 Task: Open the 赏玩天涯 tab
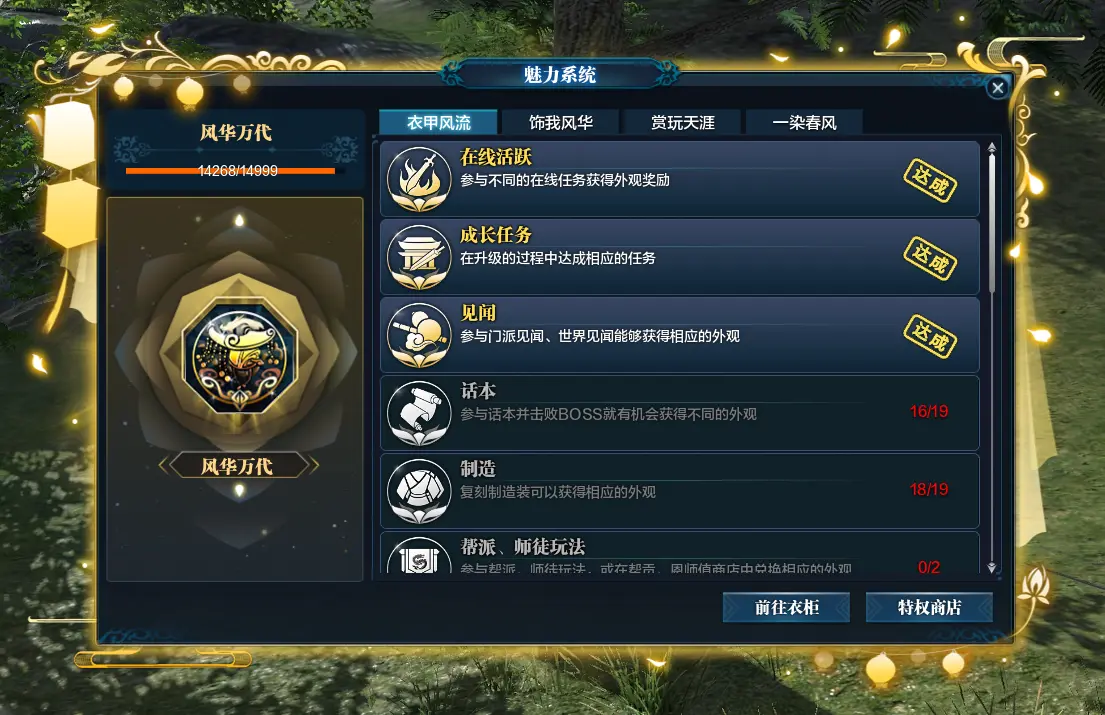[683, 123]
